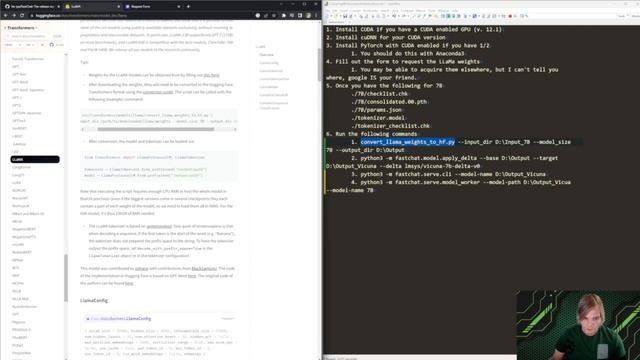The height and width of the screenshot is (360, 640).
Task: Click the docs page vertical scrollbar
Action: point(320,65)
